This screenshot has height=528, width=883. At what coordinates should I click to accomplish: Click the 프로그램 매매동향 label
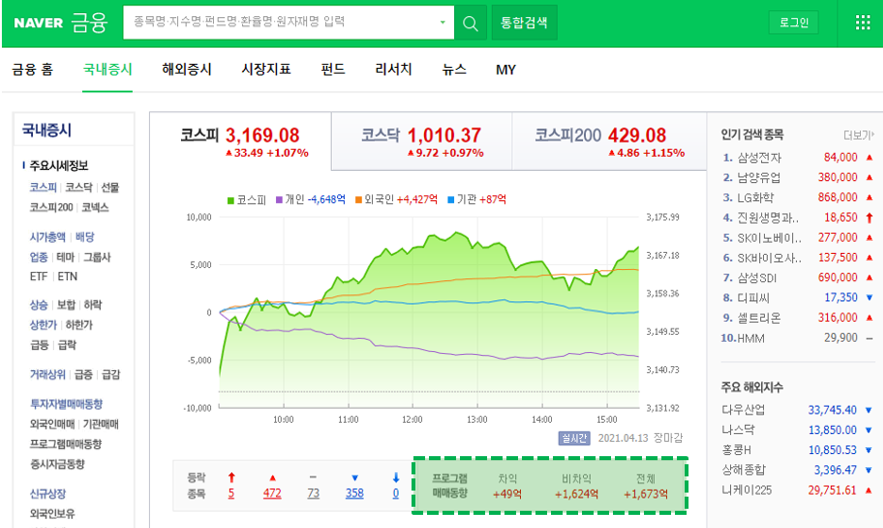[449, 485]
